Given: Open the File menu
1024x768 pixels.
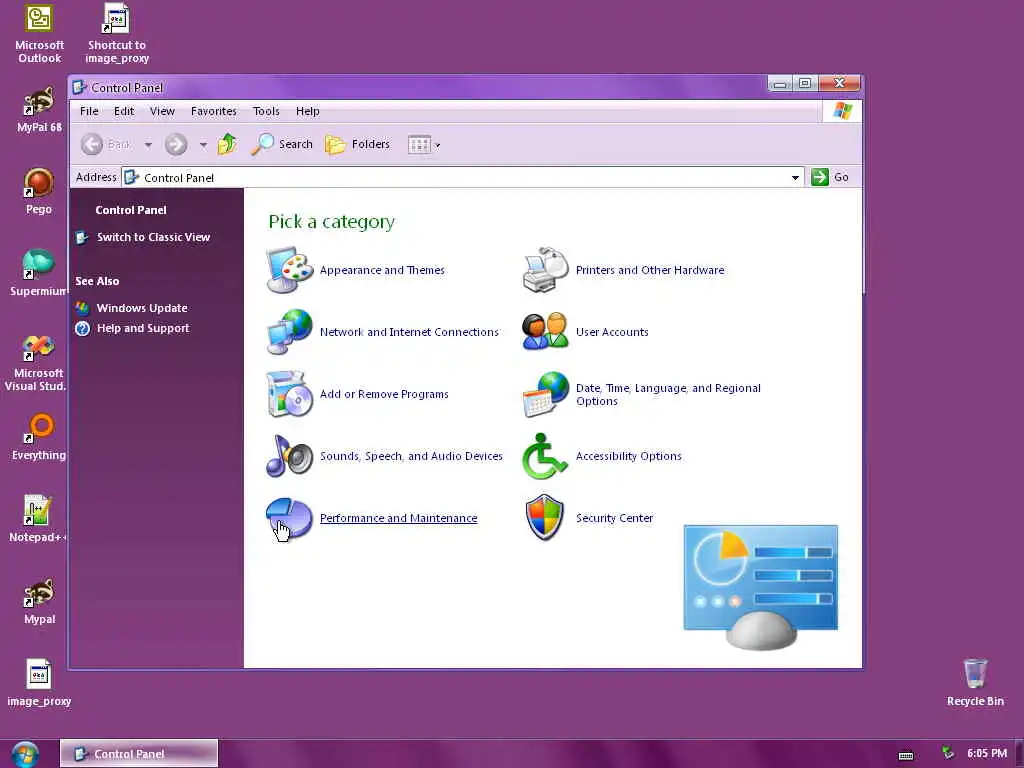Looking at the screenshot, I should pos(89,111).
